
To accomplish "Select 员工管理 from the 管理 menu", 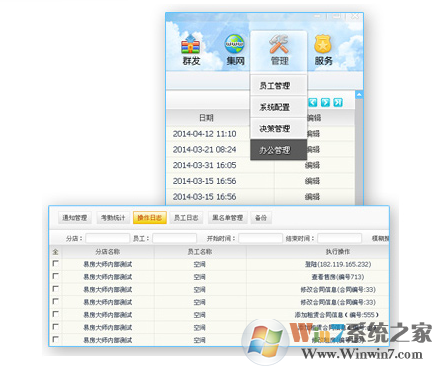I will click(278, 86).
